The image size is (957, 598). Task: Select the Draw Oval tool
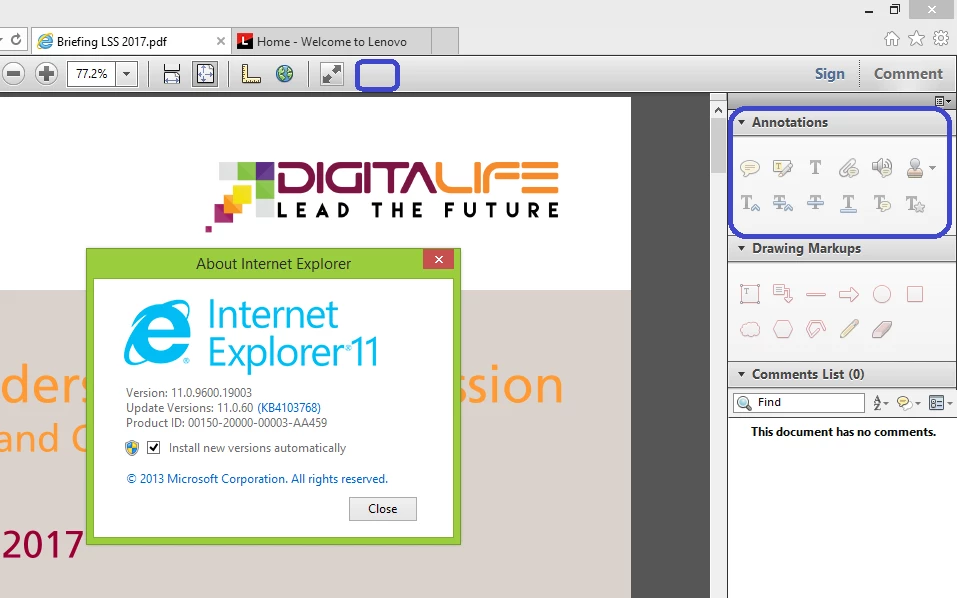(x=882, y=294)
